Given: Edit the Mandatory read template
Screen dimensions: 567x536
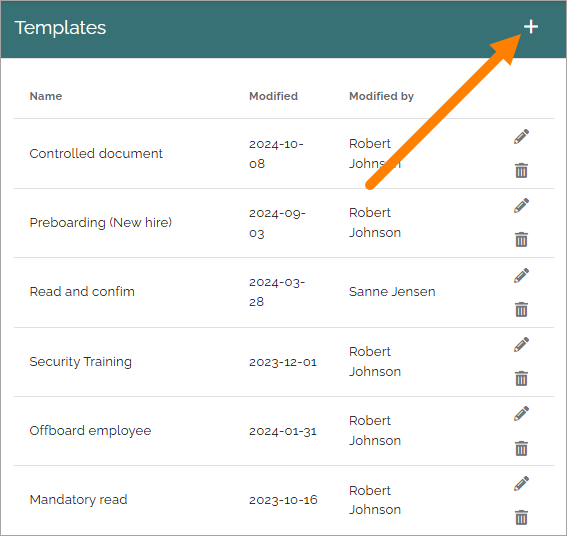Looking at the screenshot, I should tap(521, 484).
